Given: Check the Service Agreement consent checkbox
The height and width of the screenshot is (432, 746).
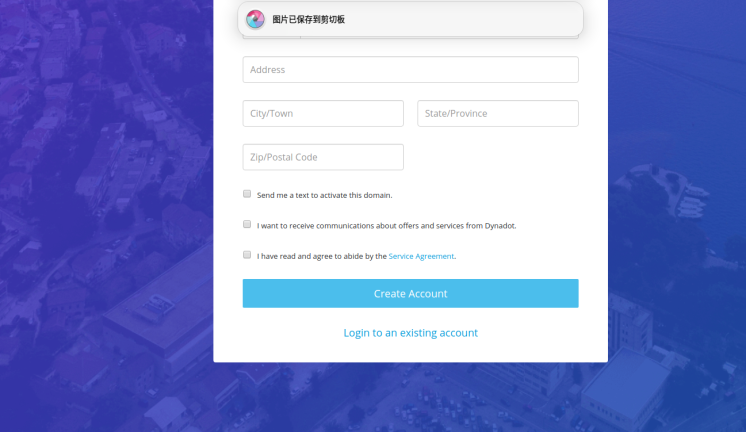Looking at the screenshot, I should click(247, 255).
